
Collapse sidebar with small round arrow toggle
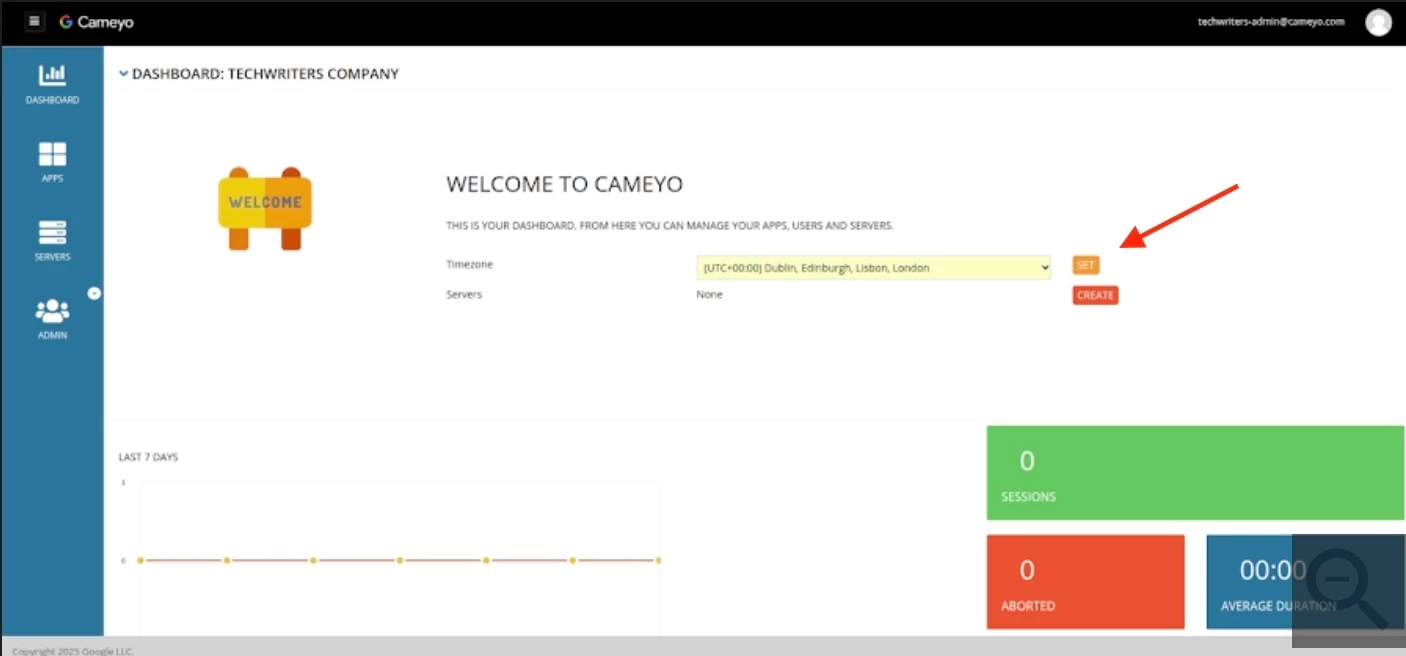94,293
